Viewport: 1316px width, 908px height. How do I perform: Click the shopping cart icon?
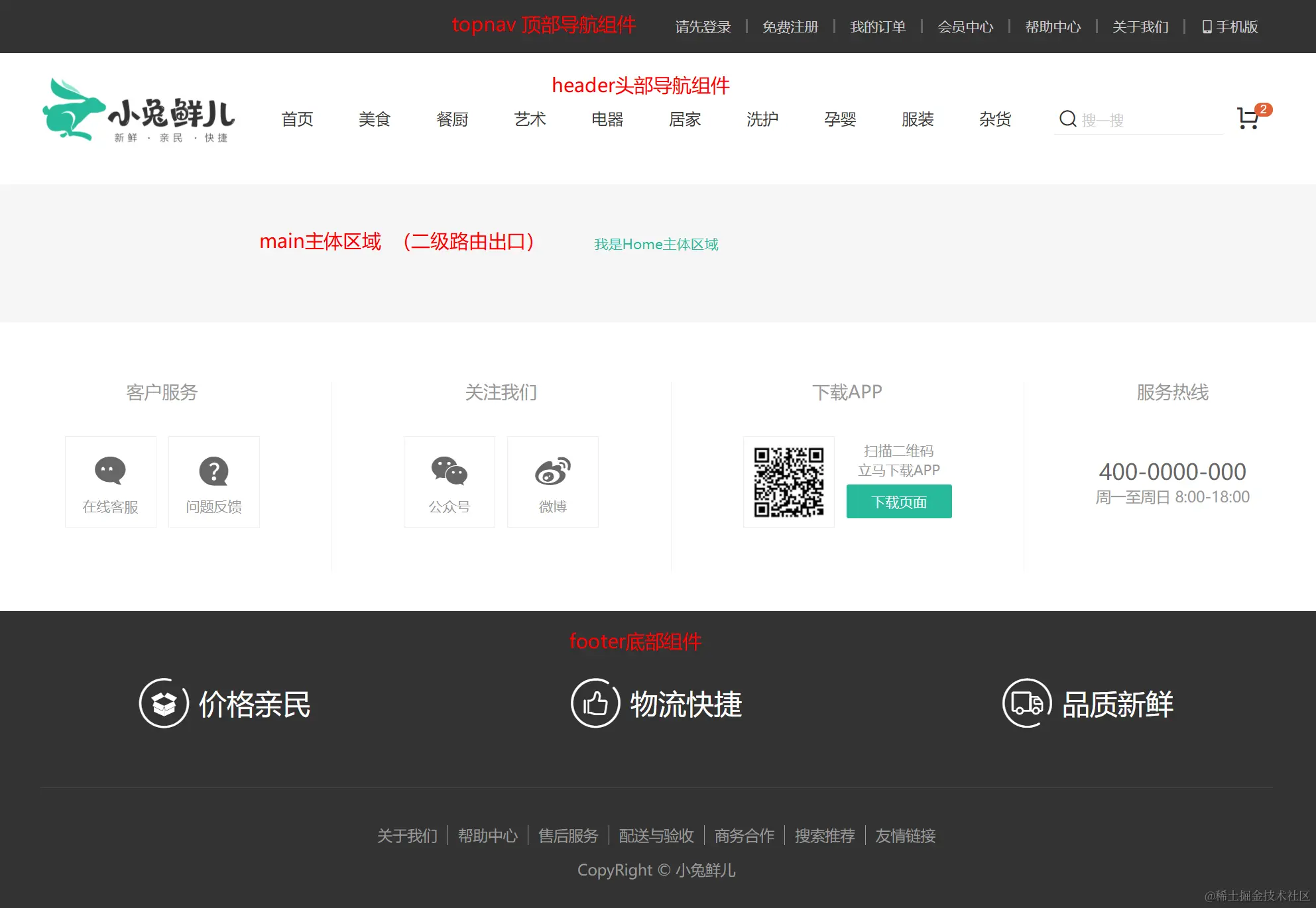click(1248, 119)
